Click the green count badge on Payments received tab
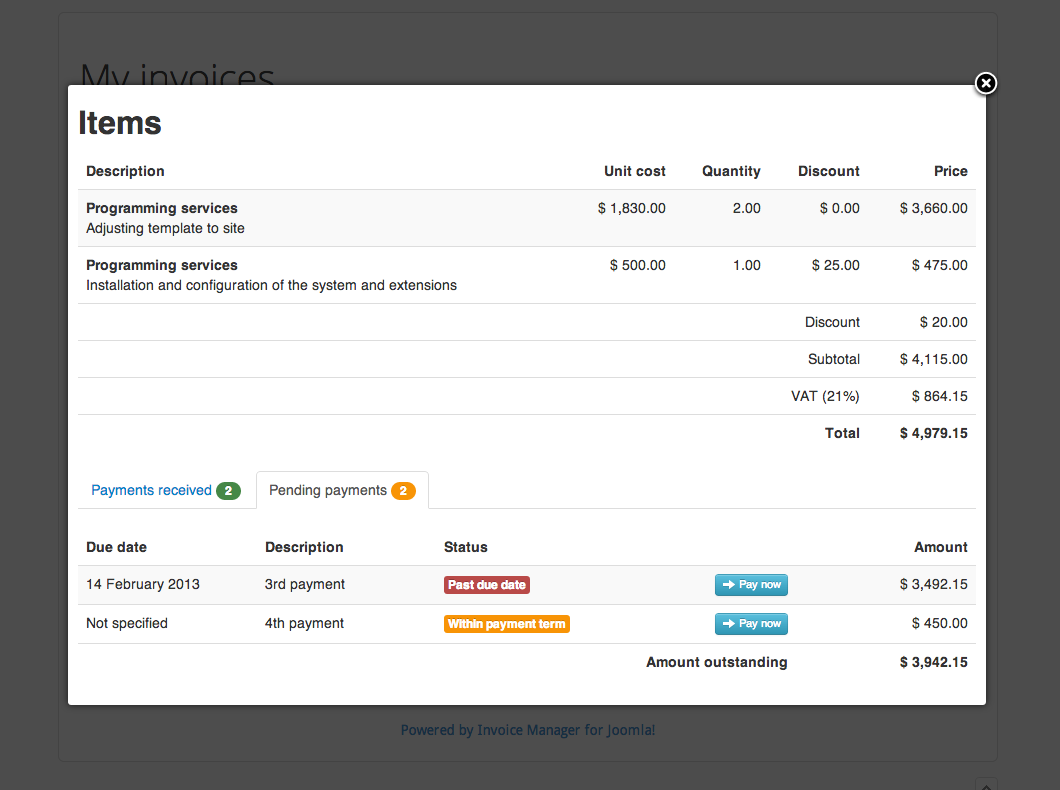Viewport: 1060px width, 790px height. tap(228, 490)
